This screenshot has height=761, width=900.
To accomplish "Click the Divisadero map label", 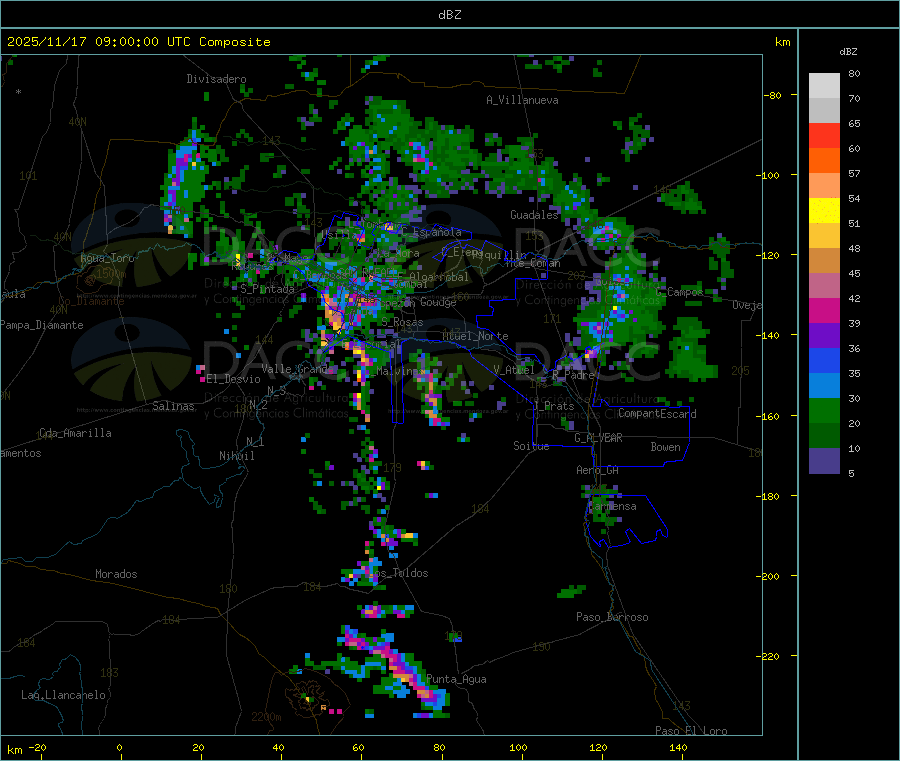I will (x=216, y=79).
